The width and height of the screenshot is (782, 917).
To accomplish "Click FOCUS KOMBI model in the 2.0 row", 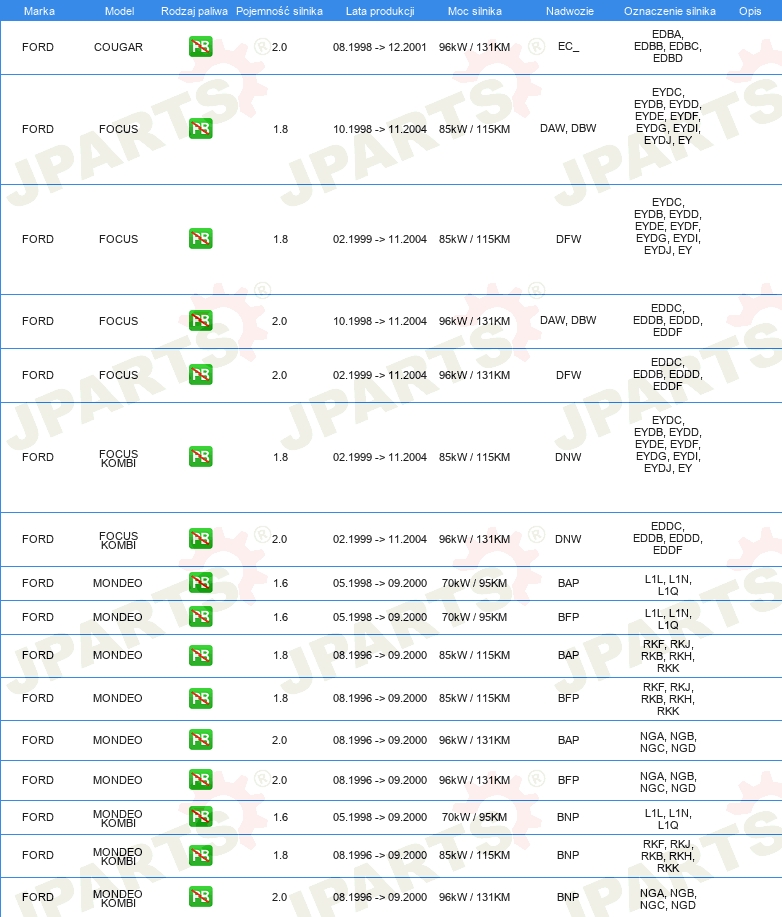I will 119,540.
